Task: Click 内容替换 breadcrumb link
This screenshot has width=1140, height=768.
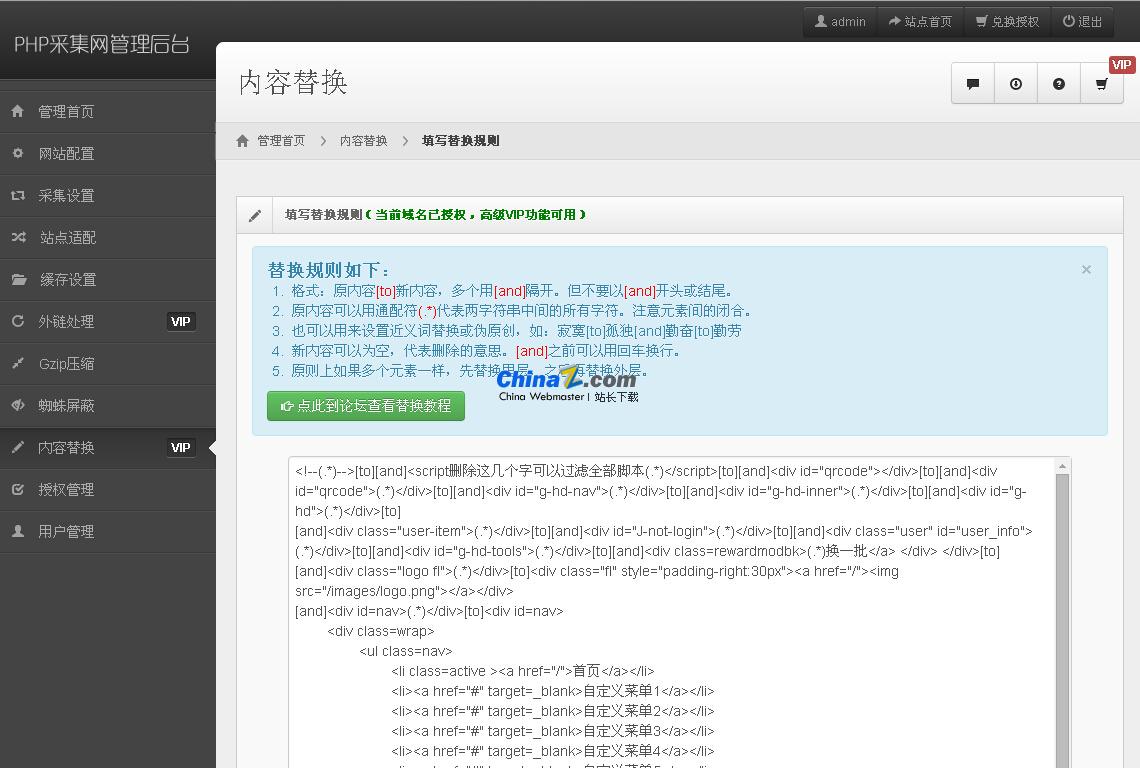Action: 364,140
